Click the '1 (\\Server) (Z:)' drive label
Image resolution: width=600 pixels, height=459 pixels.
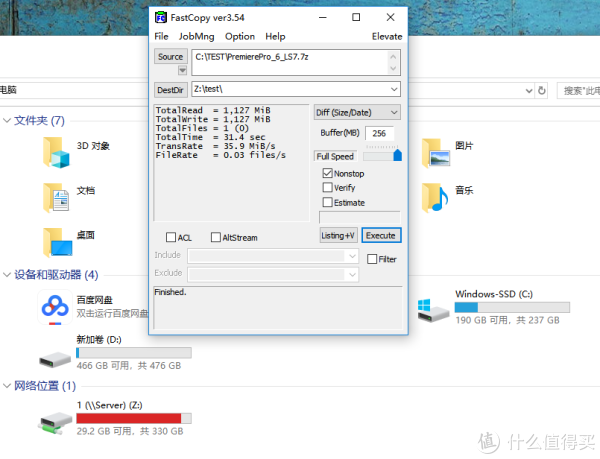click(109, 405)
